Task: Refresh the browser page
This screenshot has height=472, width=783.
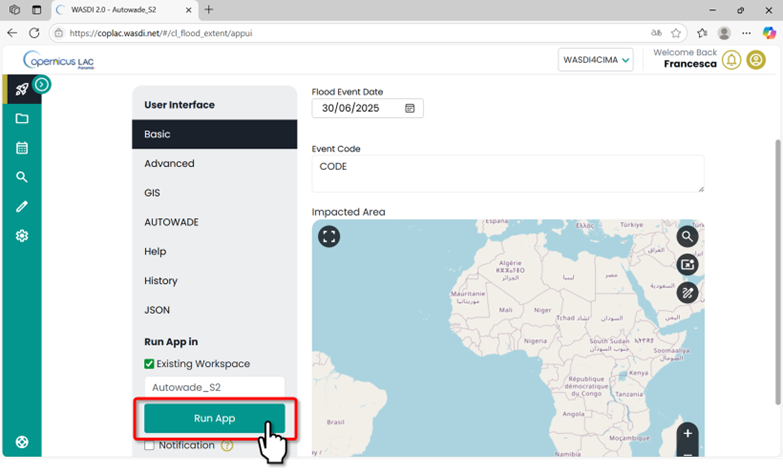Action: point(34,33)
